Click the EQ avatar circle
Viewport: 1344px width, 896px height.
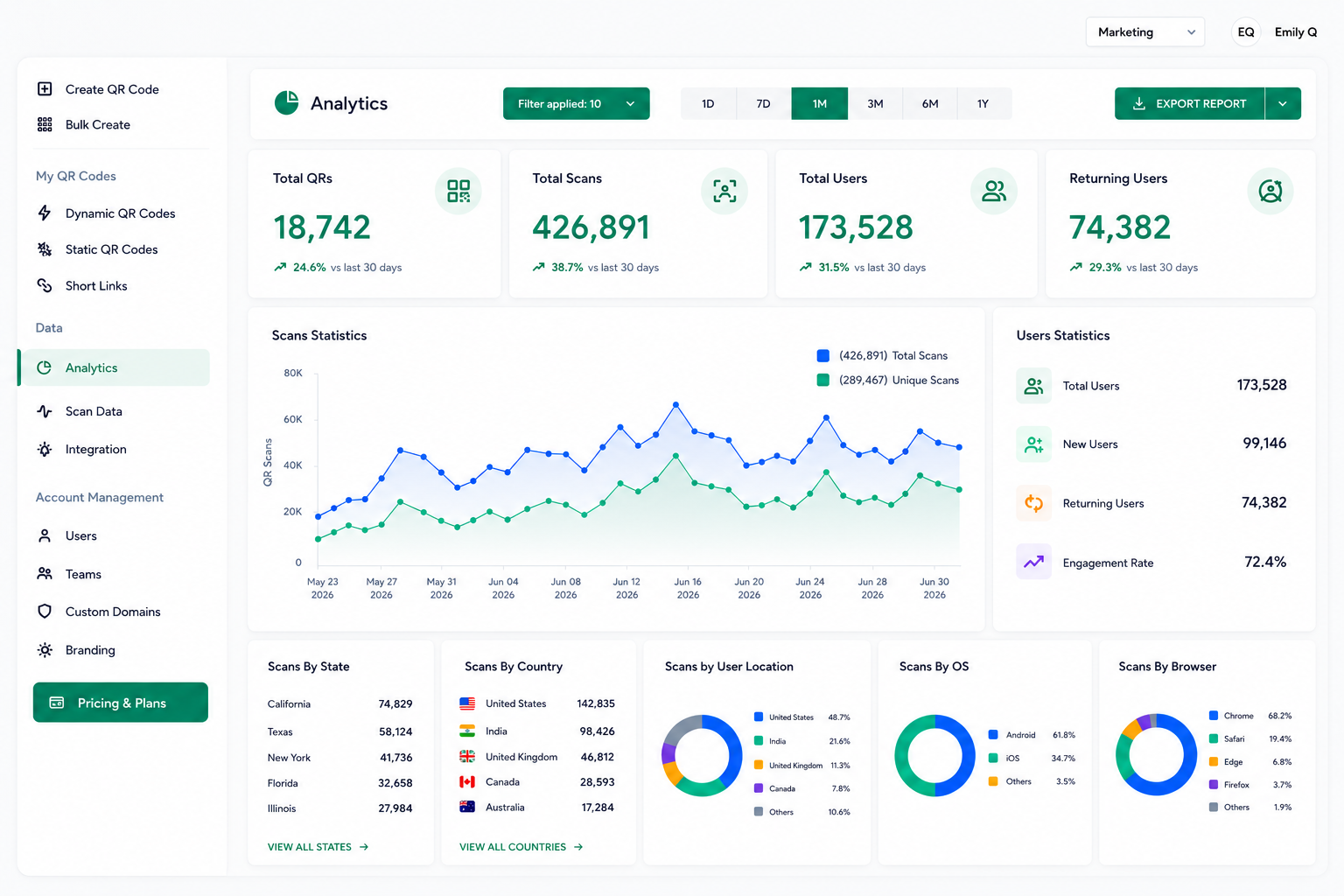[1246, 32]
